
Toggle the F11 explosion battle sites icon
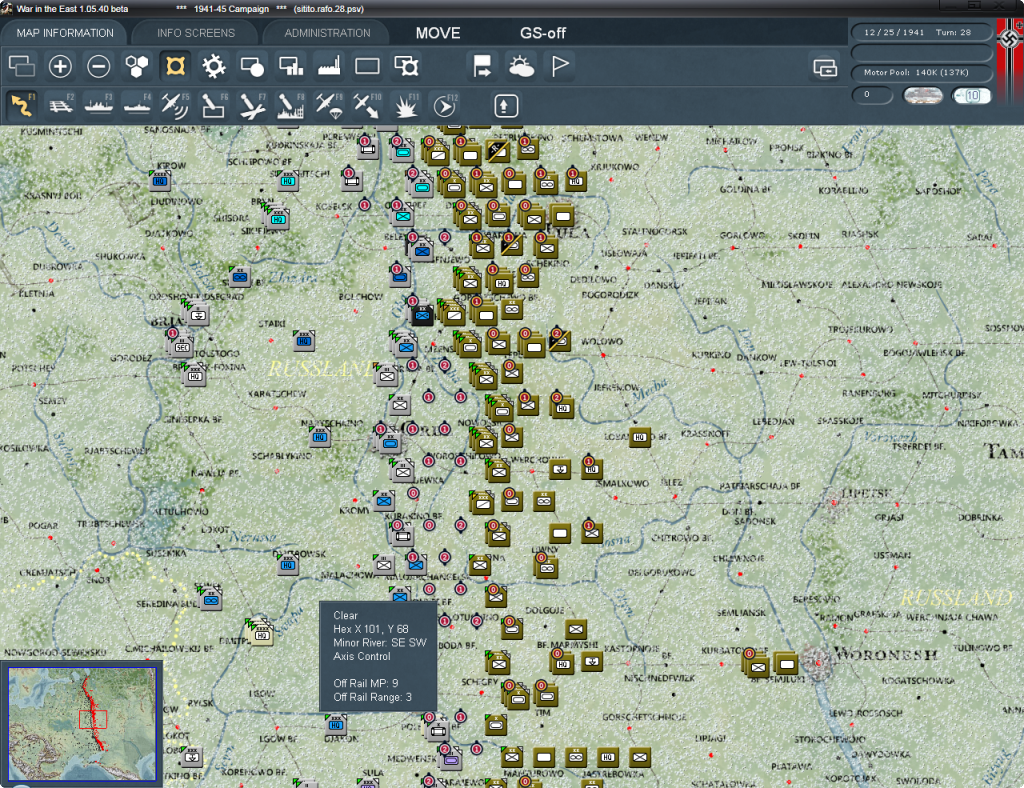coord(406,105)
